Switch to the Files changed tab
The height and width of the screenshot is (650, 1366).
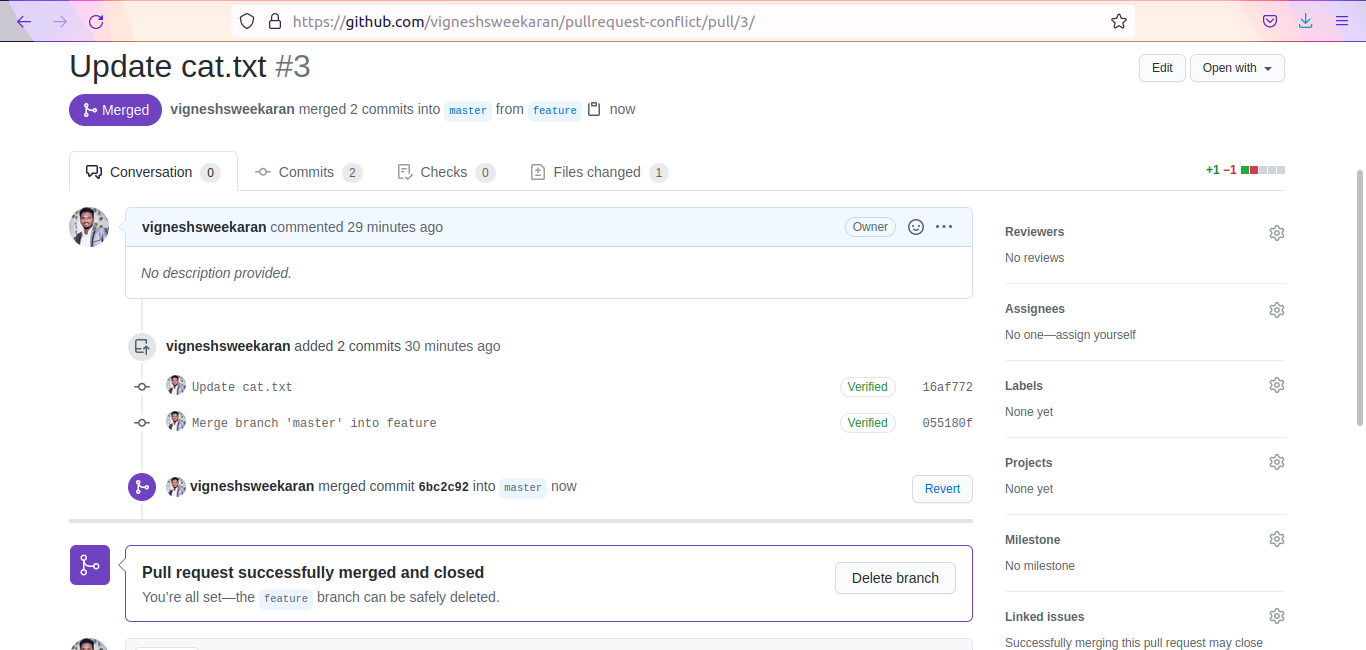point(596,172)
